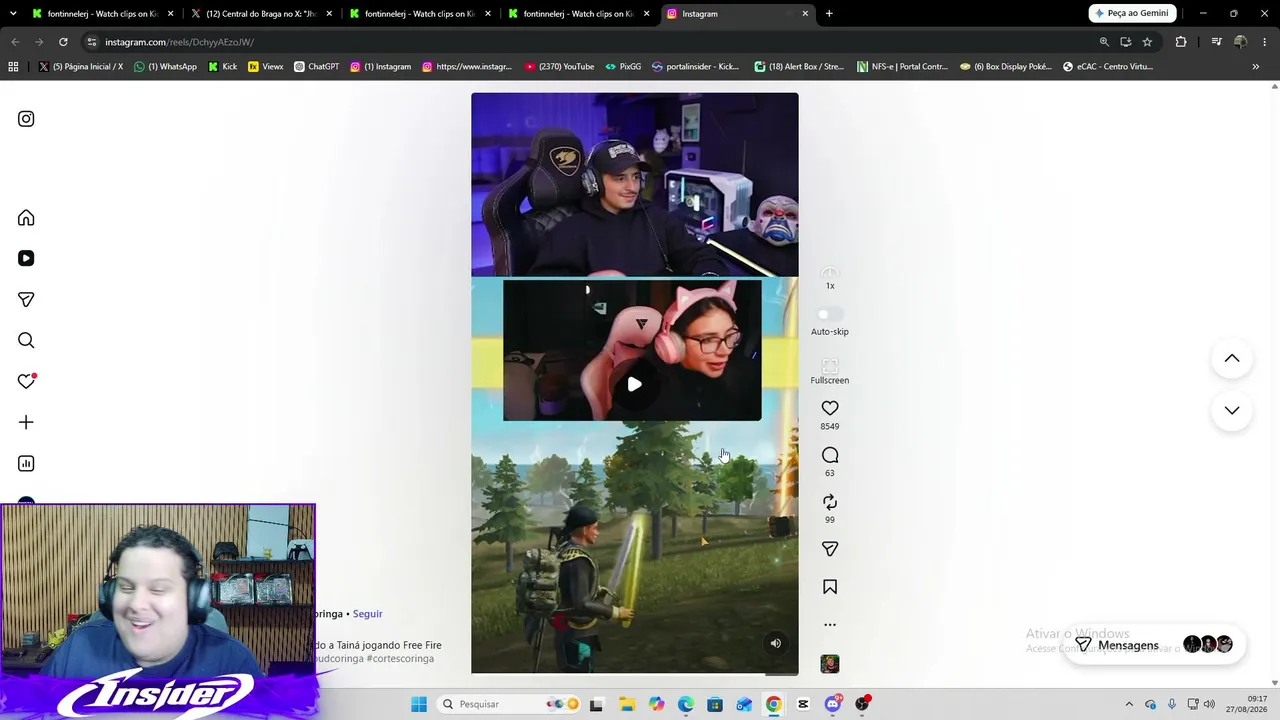Save the reel with the bookmark icon

tap(830, 587)
